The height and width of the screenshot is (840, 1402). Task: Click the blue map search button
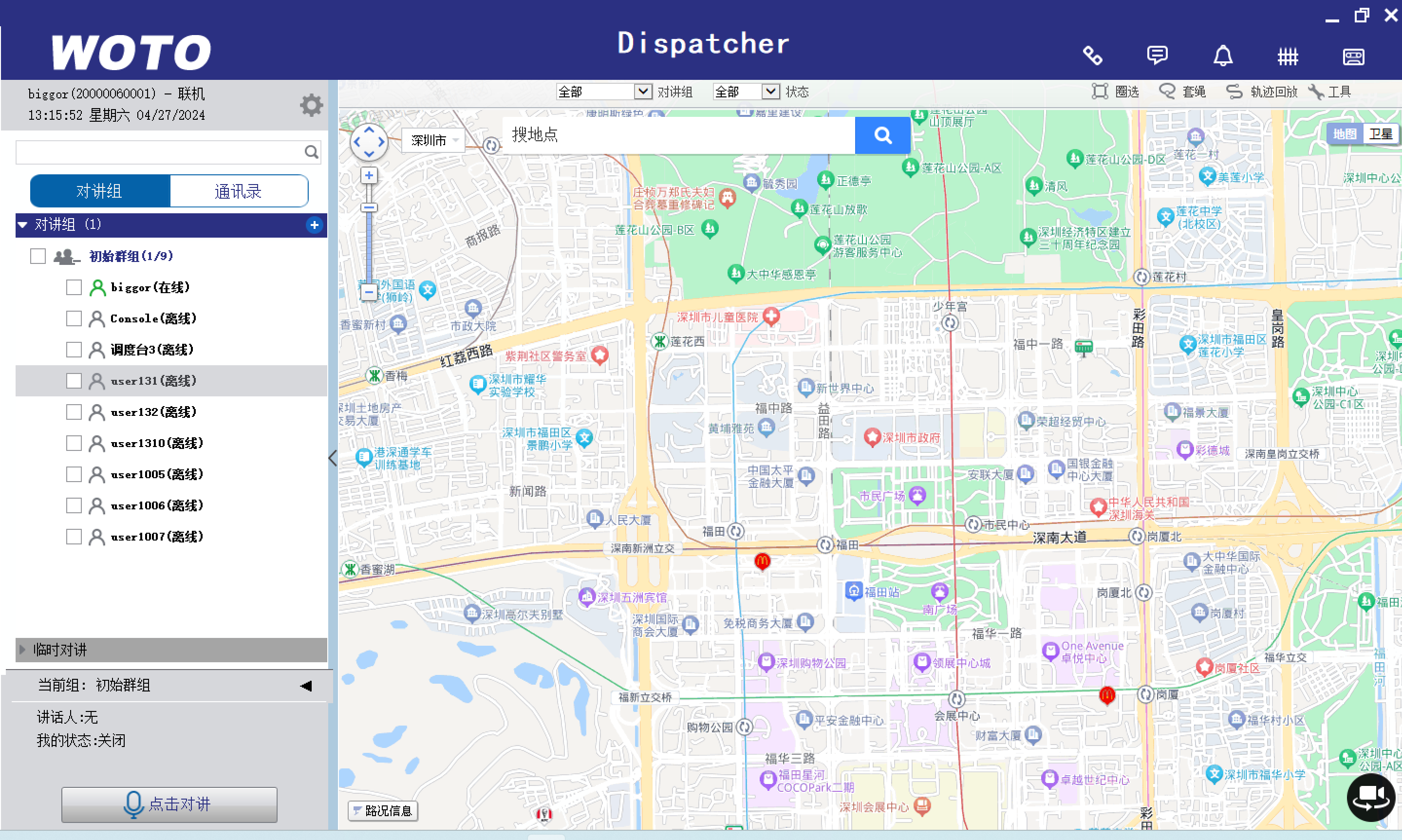(882, 135)
